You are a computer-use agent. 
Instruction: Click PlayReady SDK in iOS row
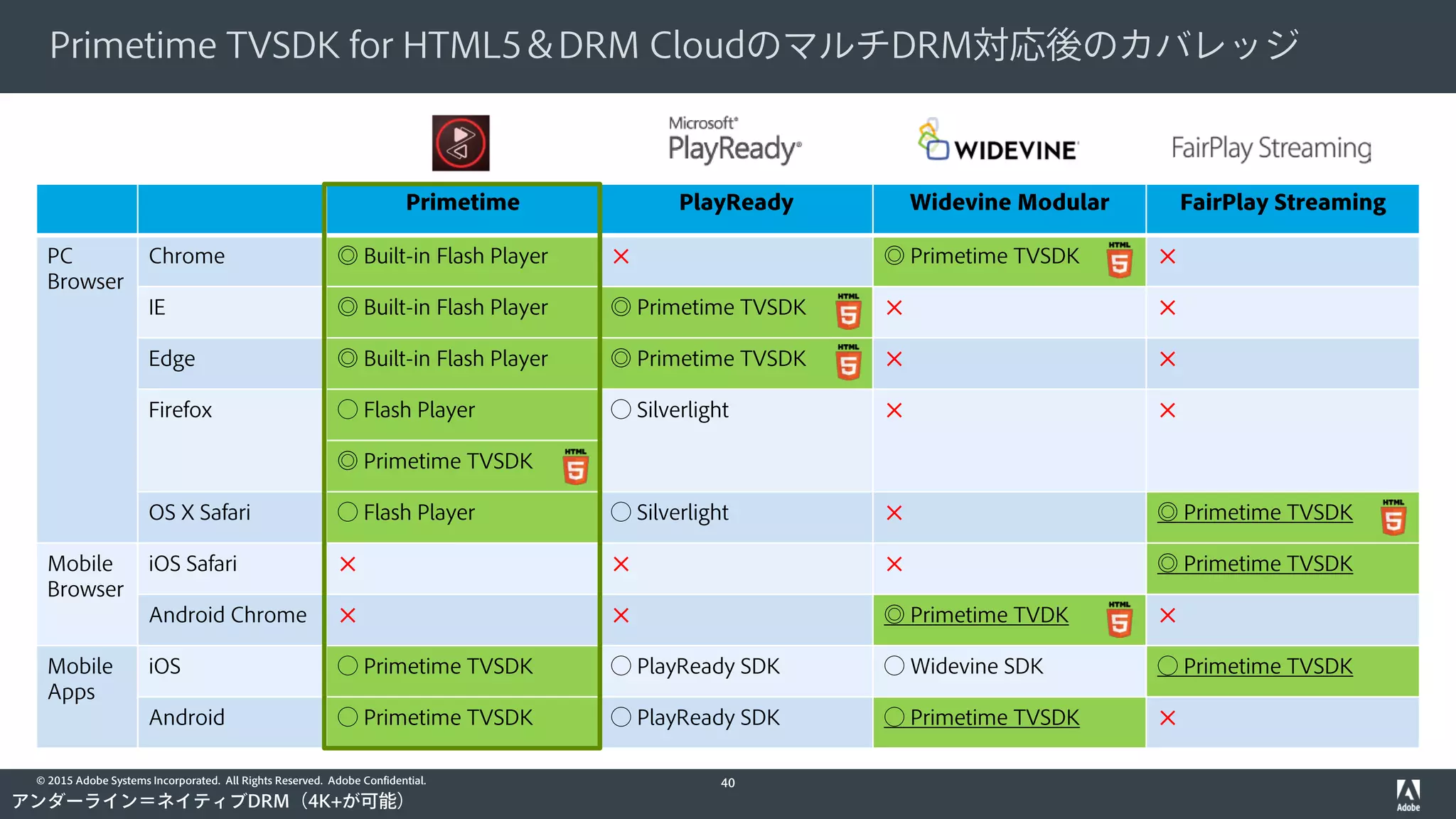[x=708, y=666]
